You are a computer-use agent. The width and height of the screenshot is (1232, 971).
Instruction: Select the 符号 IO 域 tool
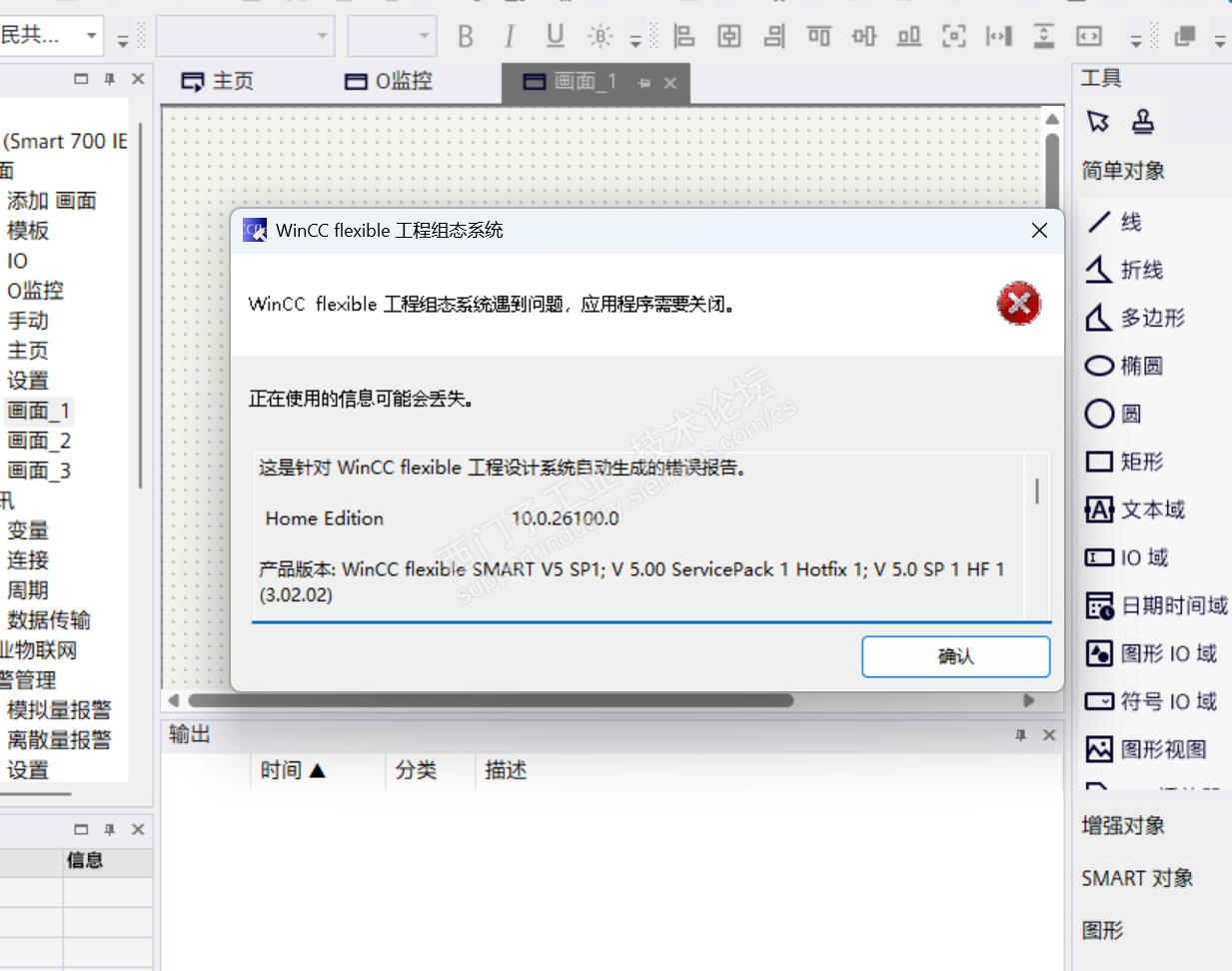tap(1152, 701)
